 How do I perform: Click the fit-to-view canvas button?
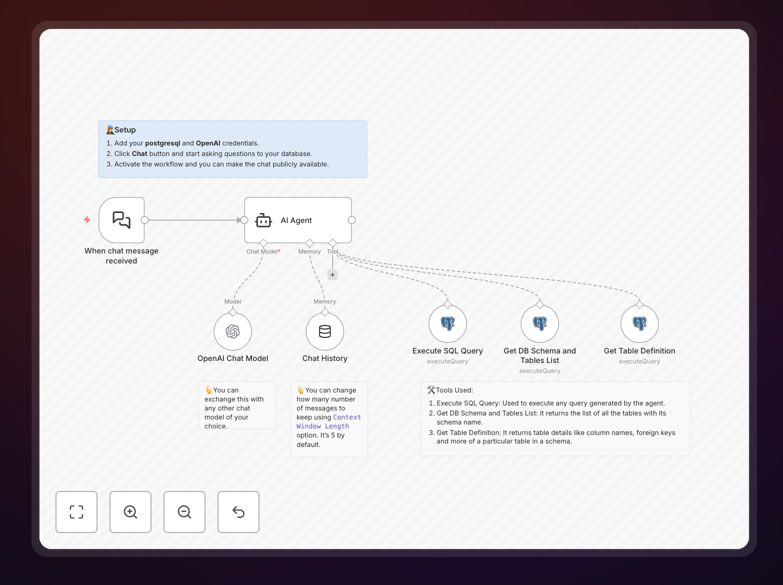(x=76, y=512)
